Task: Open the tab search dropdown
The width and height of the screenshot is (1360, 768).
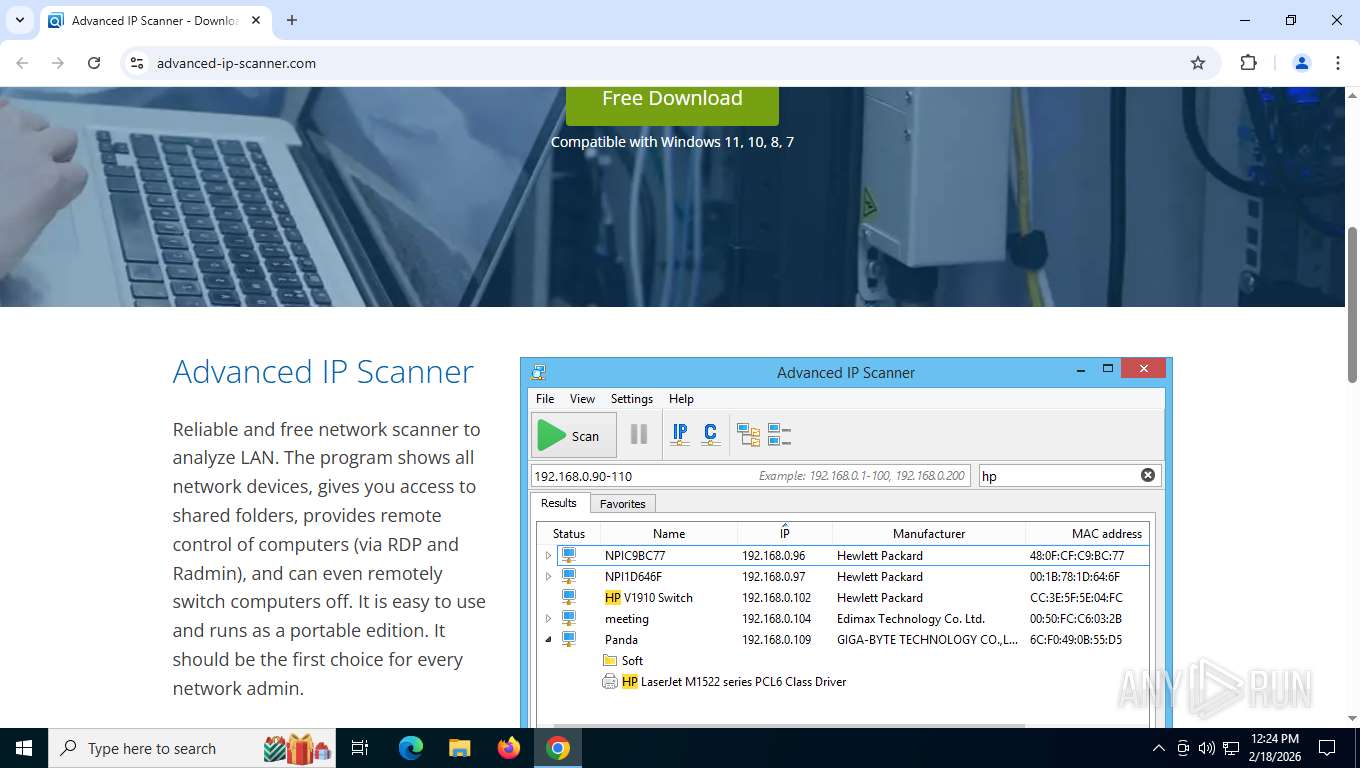Action: click(19, 20)
